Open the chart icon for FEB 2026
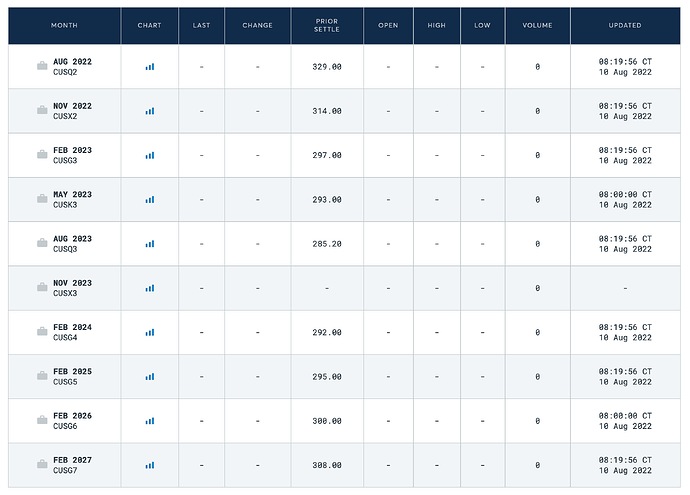 [150, 421]
